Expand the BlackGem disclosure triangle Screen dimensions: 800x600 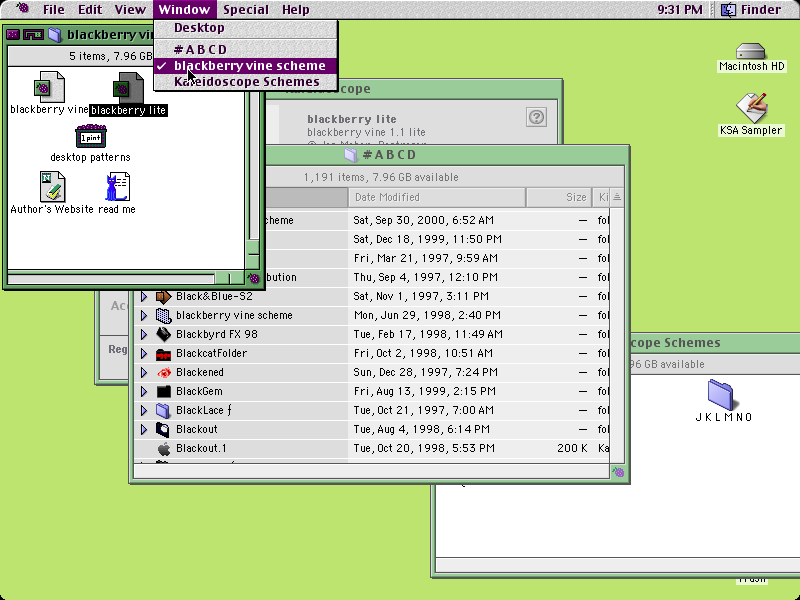(x=144, y=392)
